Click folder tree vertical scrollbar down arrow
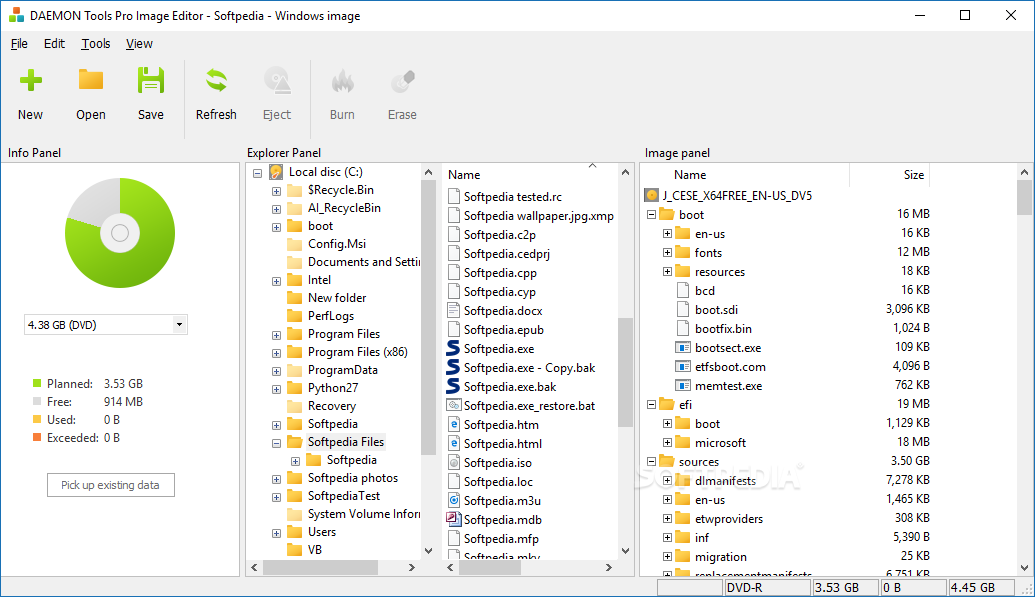 (x=428, y=550)
